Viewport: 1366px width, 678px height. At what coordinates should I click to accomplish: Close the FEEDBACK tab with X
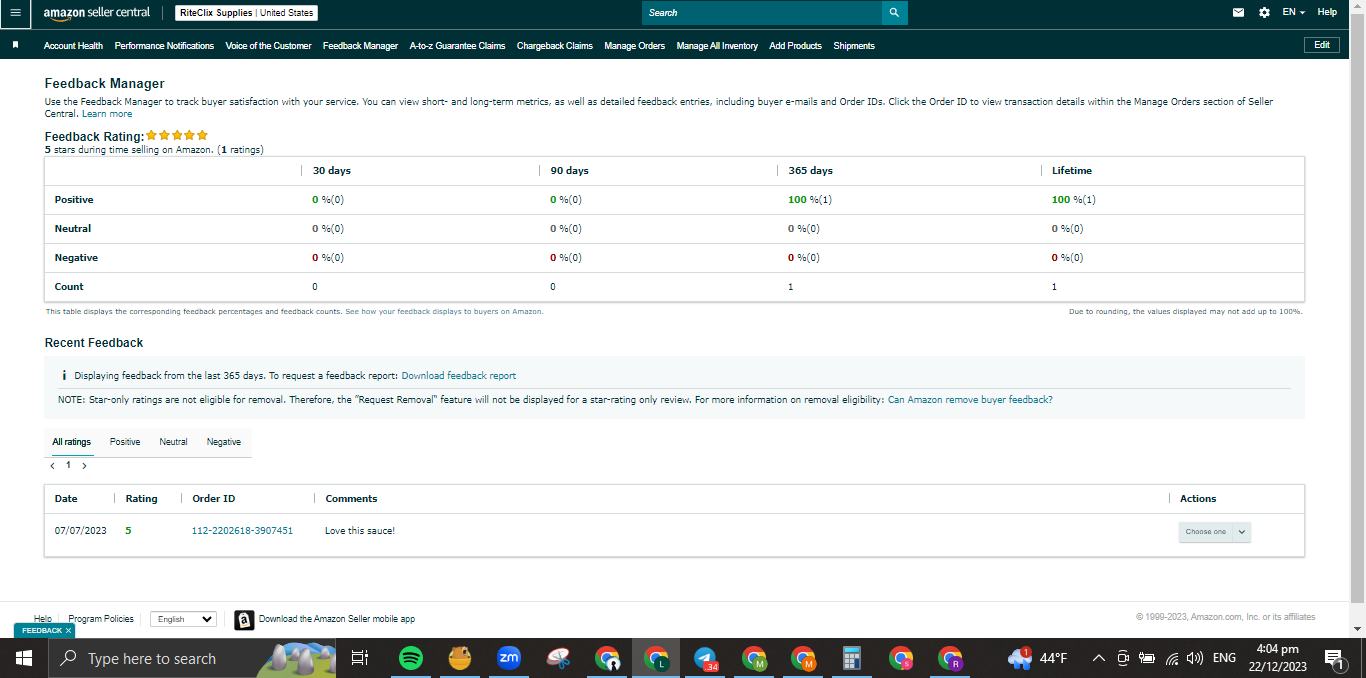tap(68, 631)
